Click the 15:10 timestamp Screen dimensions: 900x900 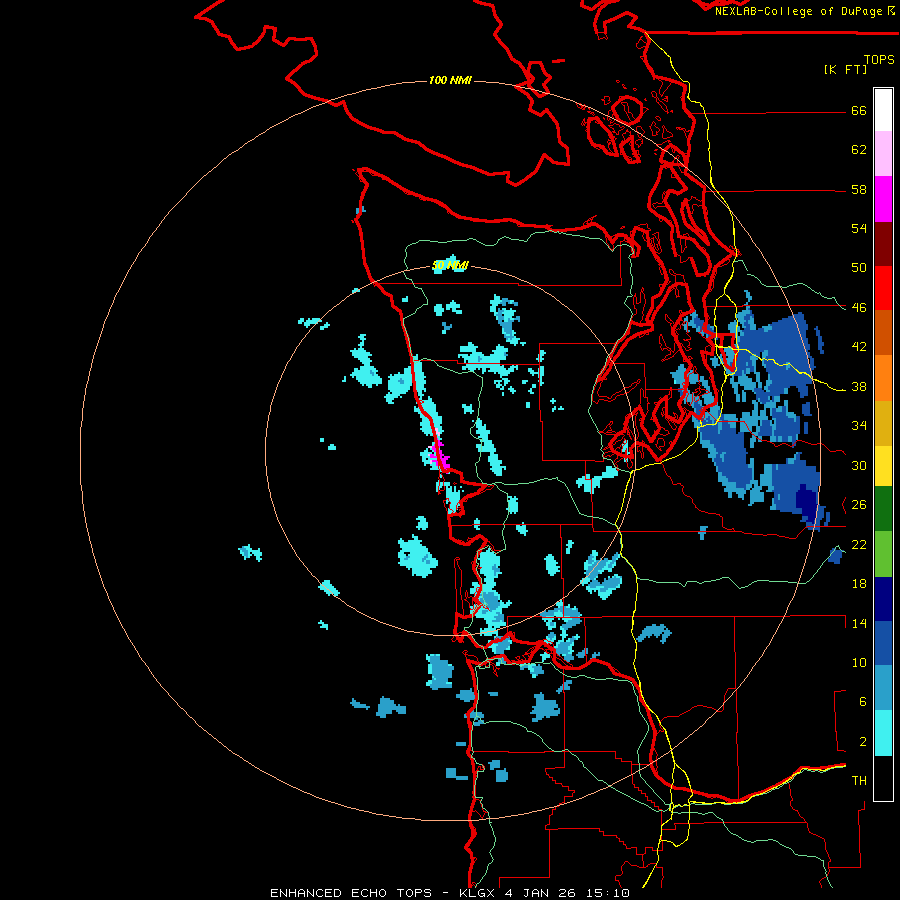608,893
